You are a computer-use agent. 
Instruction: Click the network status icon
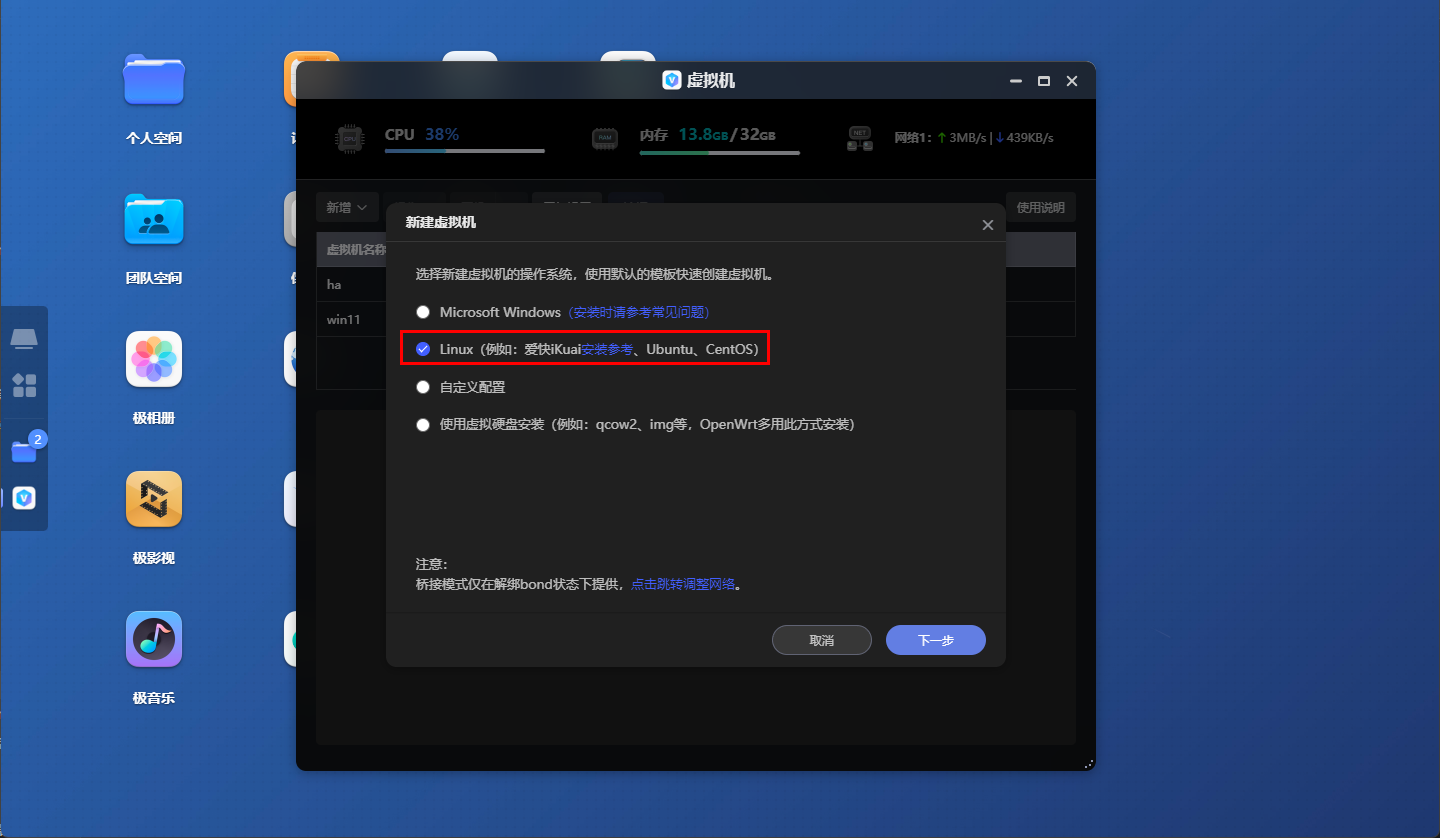click(x=859, y=139)
